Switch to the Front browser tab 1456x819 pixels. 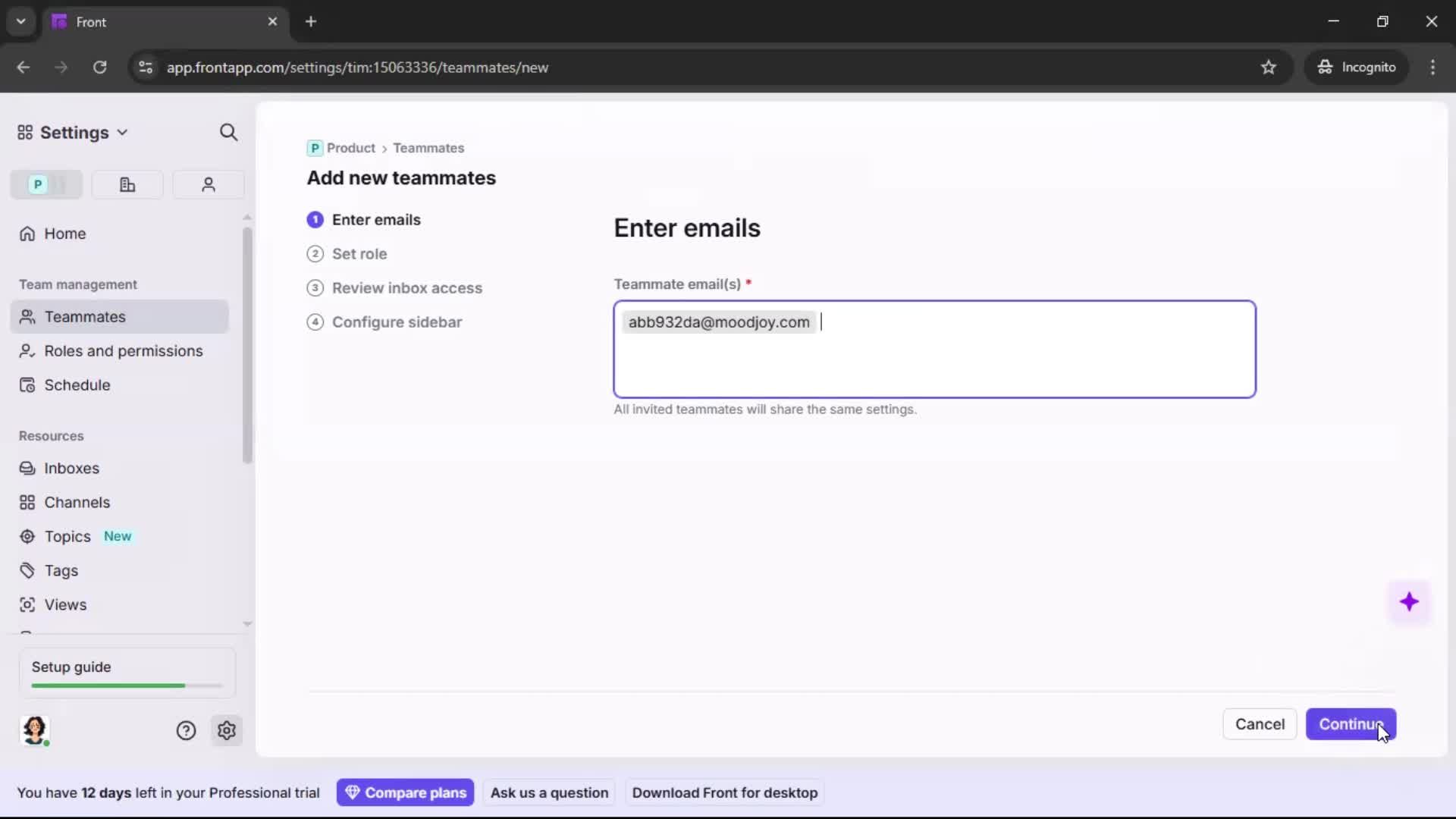tap(136, 21)
